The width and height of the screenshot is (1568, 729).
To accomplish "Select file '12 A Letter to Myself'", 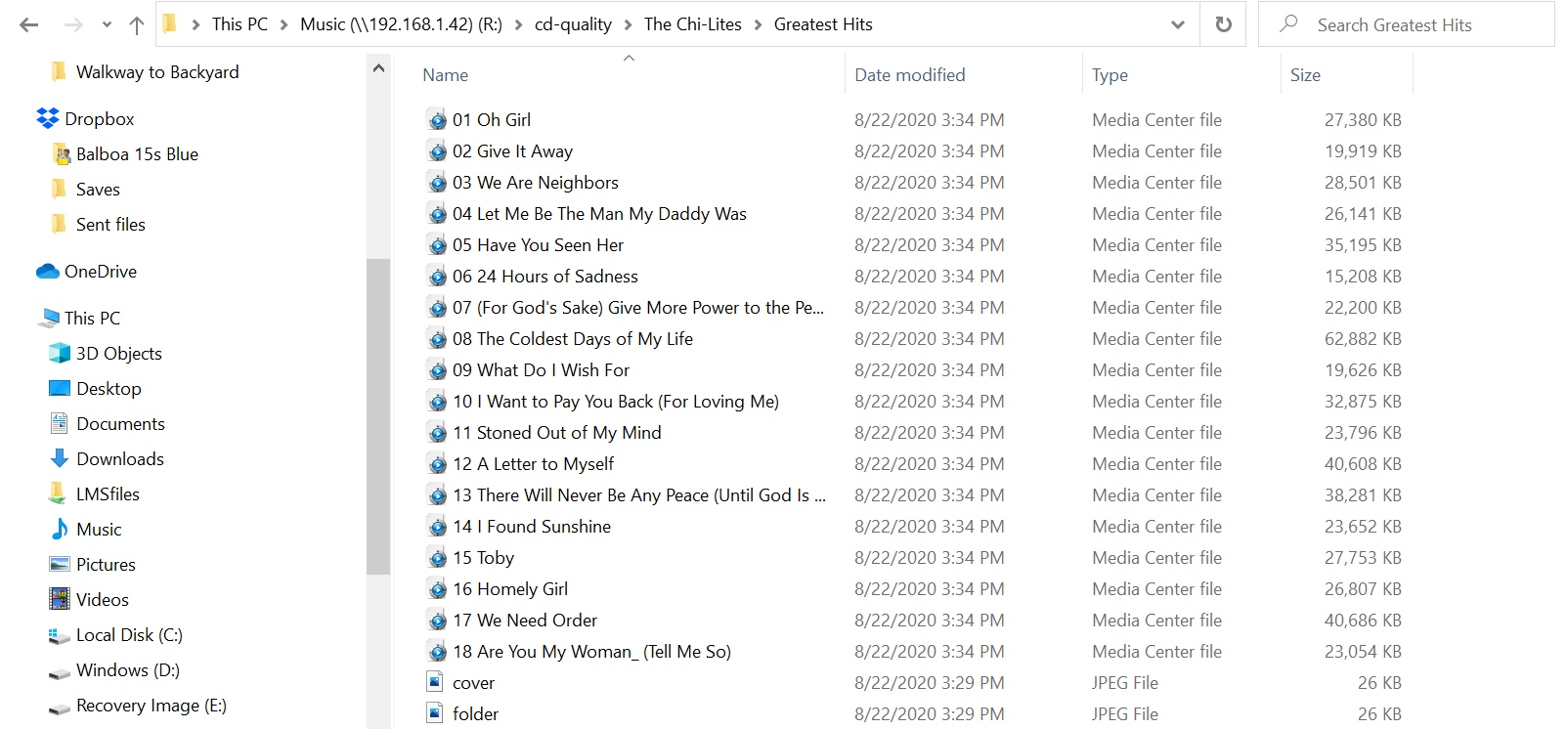I will (x=533, y=464).
